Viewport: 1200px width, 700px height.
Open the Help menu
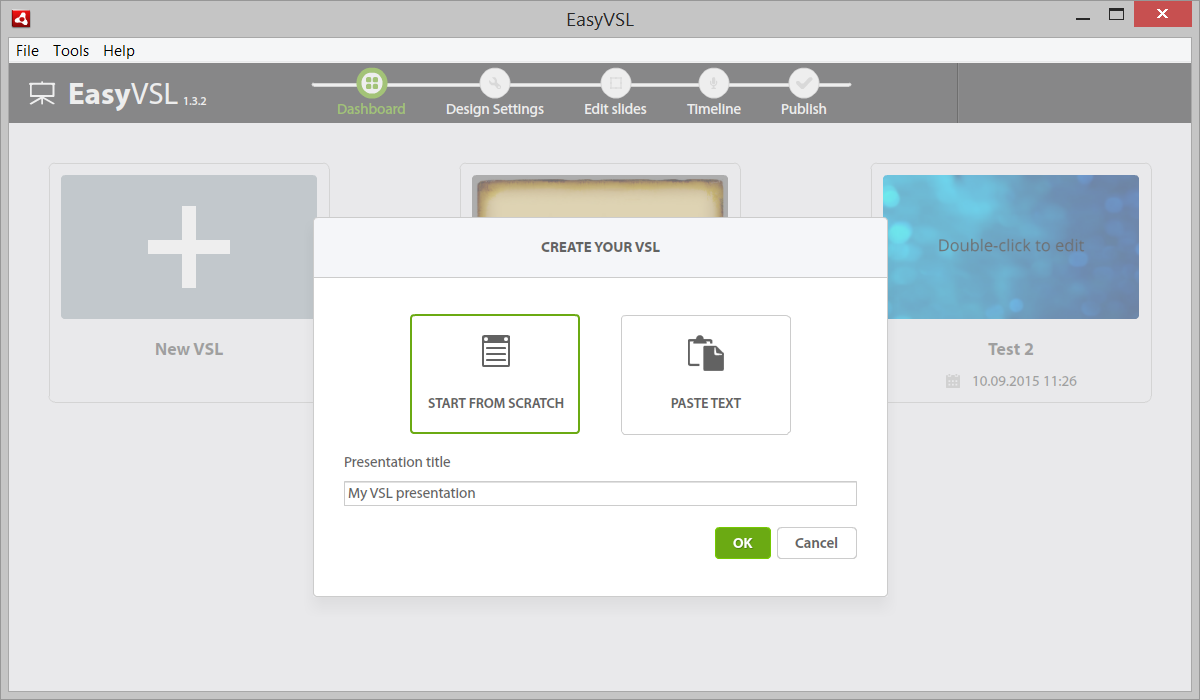point(119,50)
